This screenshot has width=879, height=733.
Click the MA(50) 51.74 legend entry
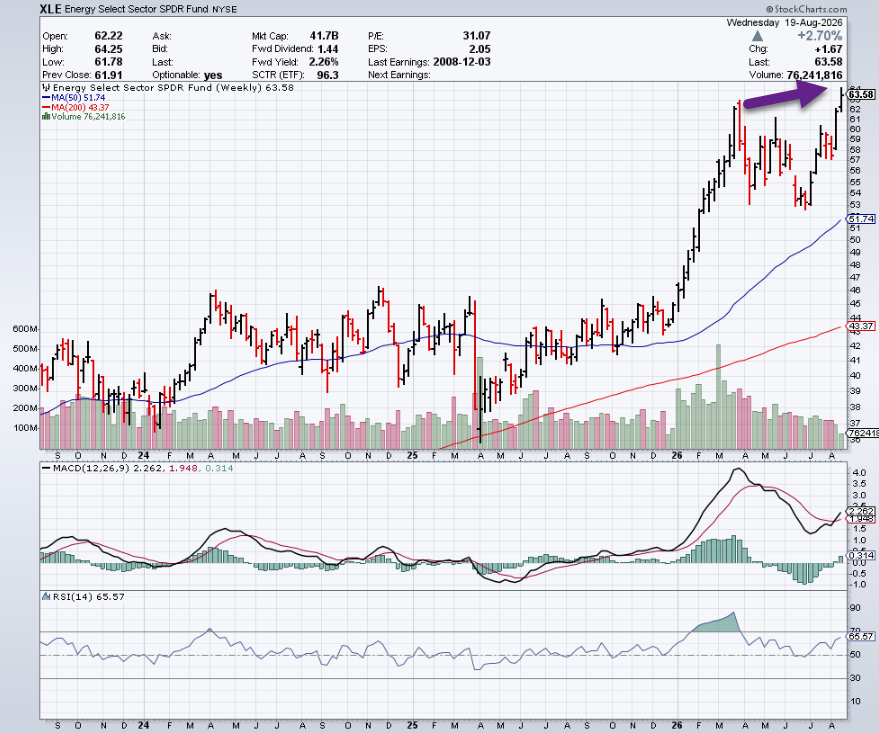point(73,98)
